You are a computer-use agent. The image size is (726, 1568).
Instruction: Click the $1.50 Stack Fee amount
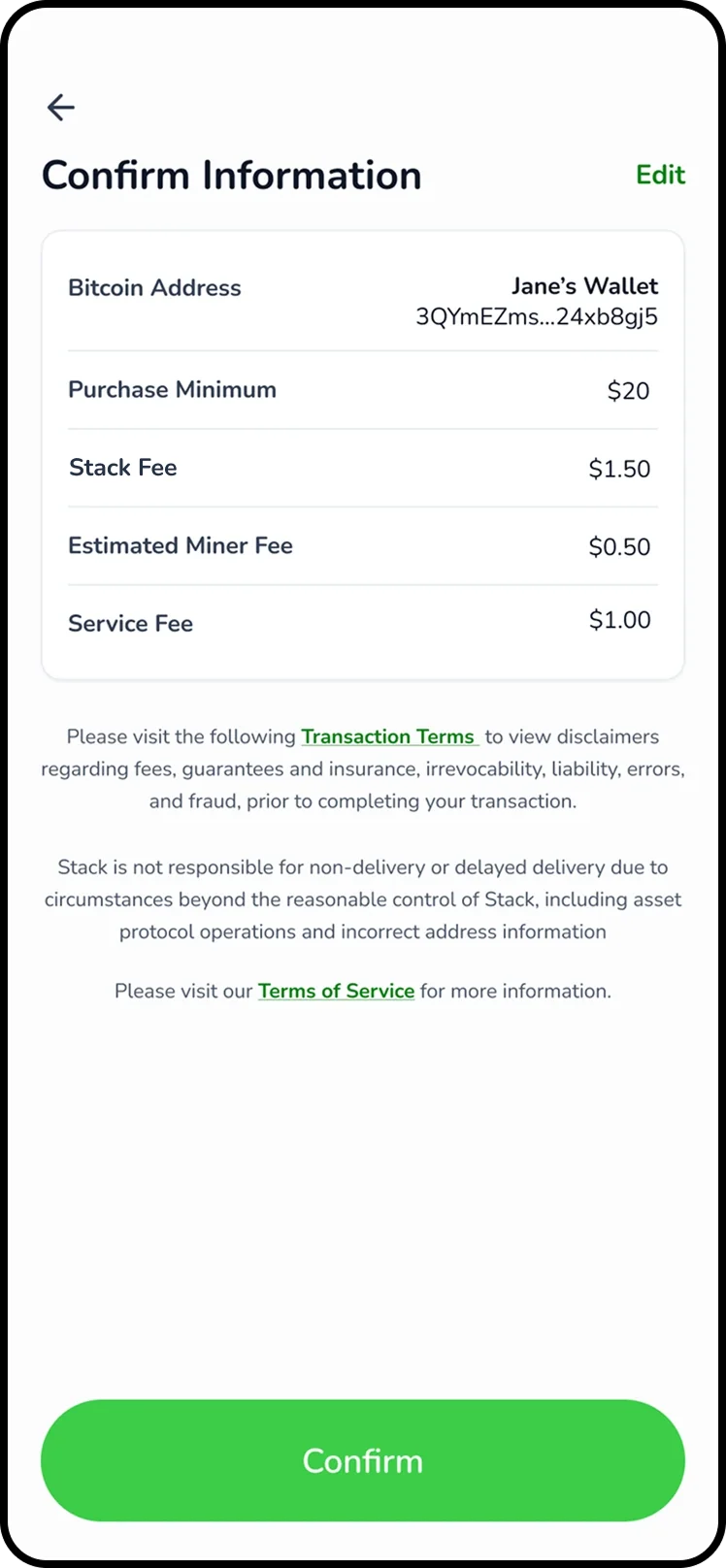619,469
